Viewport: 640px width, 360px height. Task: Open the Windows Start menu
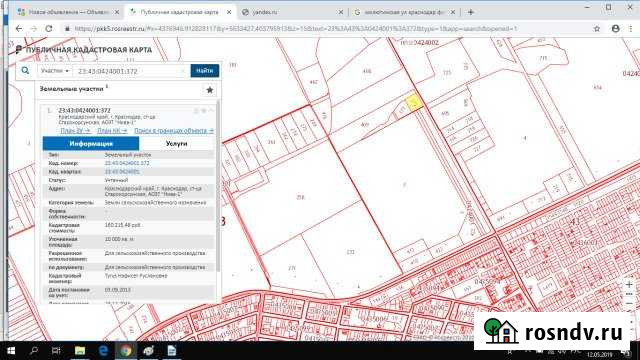coord(11,351)
